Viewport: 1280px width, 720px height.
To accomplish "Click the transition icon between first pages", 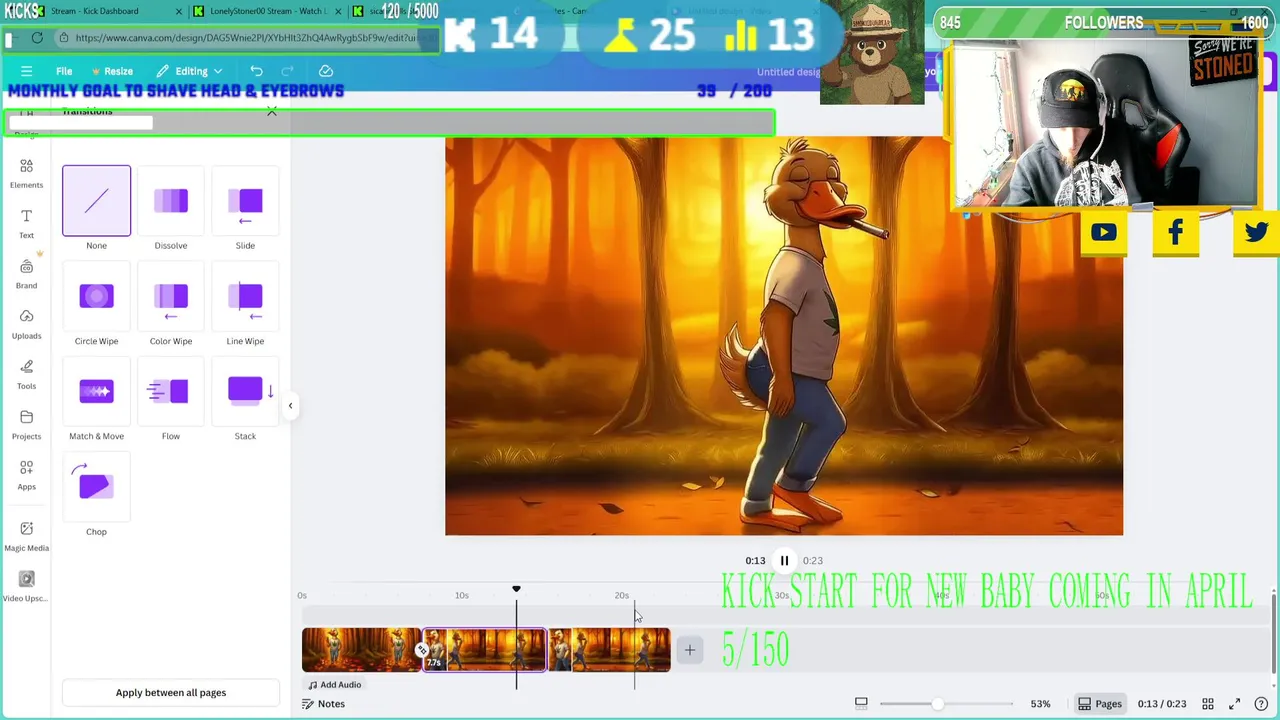I will 421,651.
